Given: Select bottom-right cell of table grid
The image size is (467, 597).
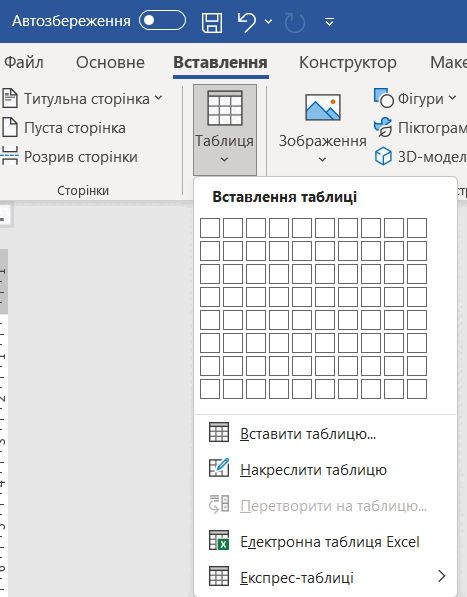Looking at the screenshot, I should (x=417, y=389).
